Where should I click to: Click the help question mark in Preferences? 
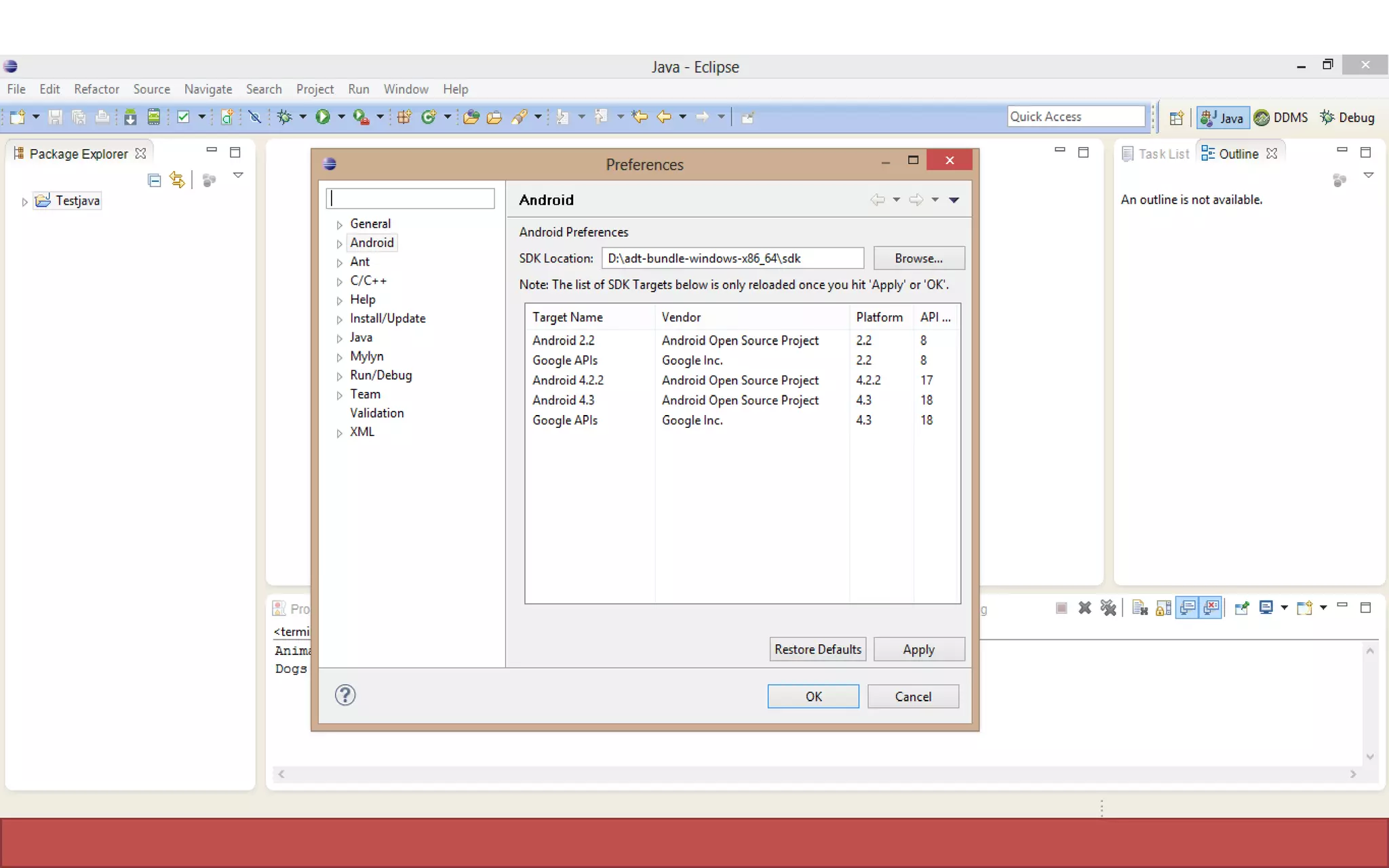pyautogui.click(x=345, y=695)
